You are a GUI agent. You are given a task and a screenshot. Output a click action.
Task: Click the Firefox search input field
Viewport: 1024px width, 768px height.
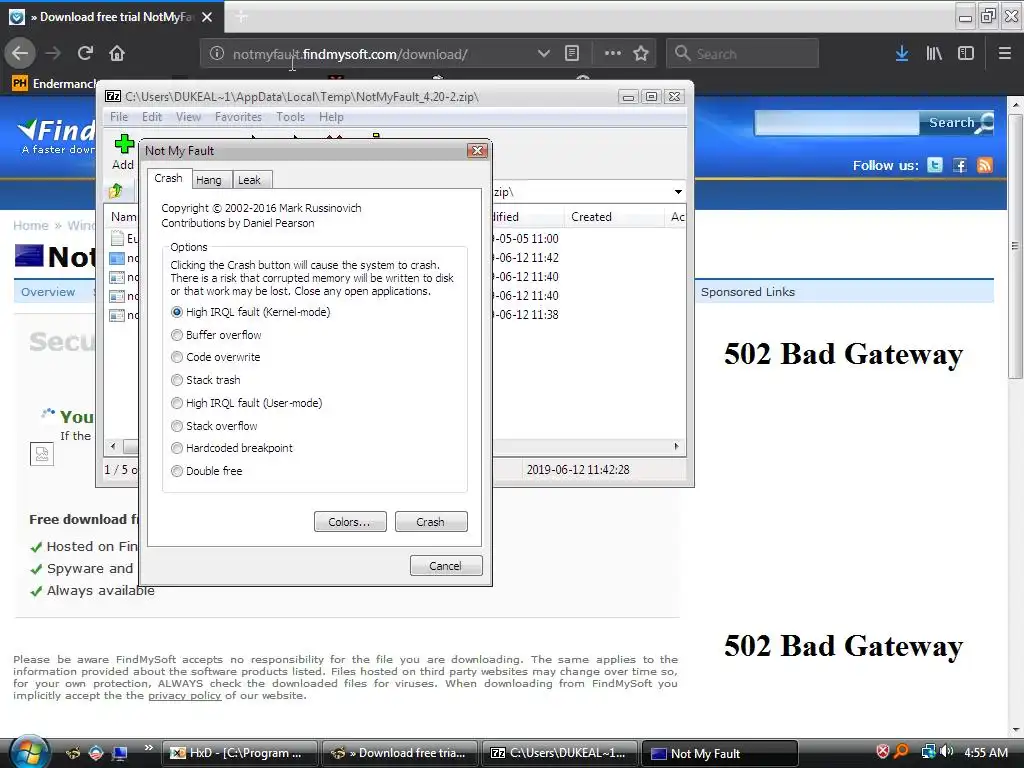pyautogui.click(x=743, y=54)
